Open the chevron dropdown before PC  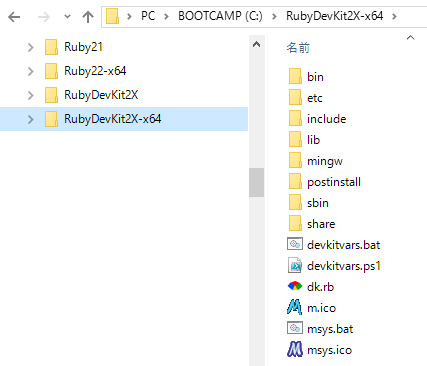pyautogui.click(x=129, y=16)
